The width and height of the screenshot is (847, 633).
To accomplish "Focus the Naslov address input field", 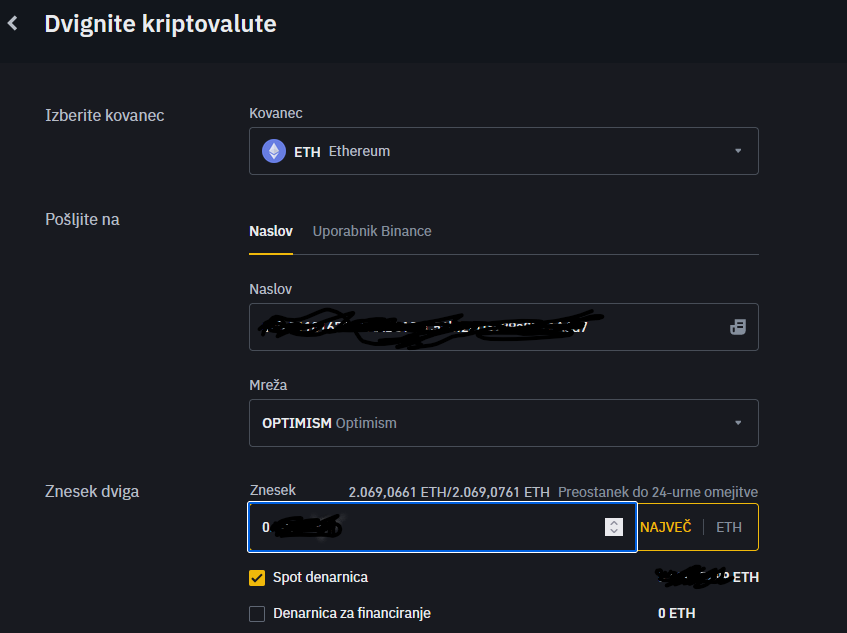I will pos(503,327).
